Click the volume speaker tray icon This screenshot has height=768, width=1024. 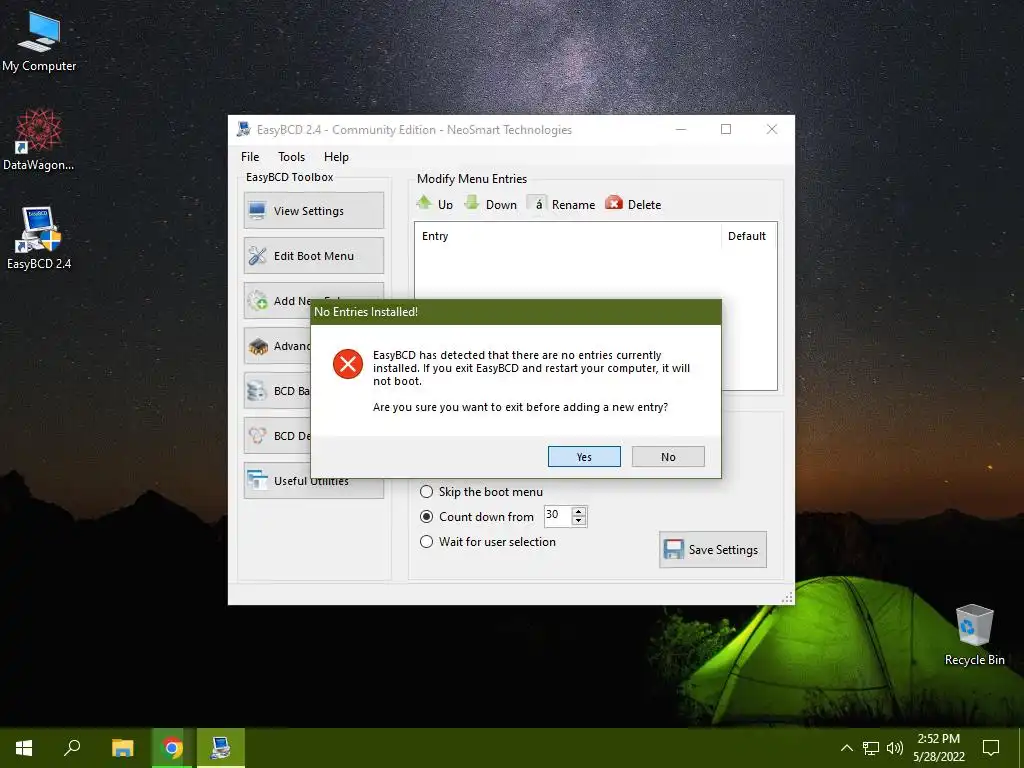895,748
